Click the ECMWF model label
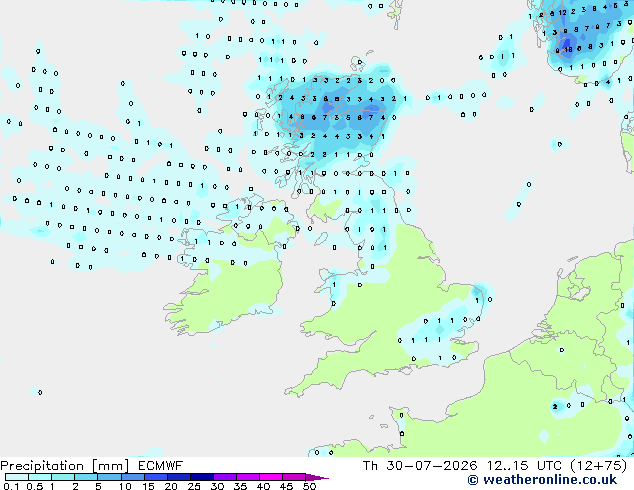Screen dimensions: 634x490 [161, 466]
